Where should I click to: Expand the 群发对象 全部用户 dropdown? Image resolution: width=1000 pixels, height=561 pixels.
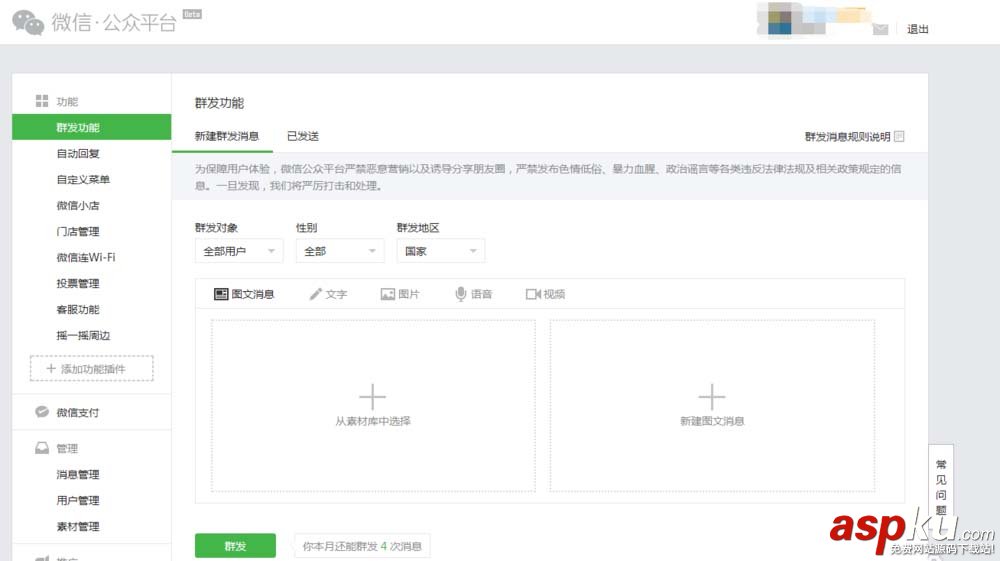239,251
